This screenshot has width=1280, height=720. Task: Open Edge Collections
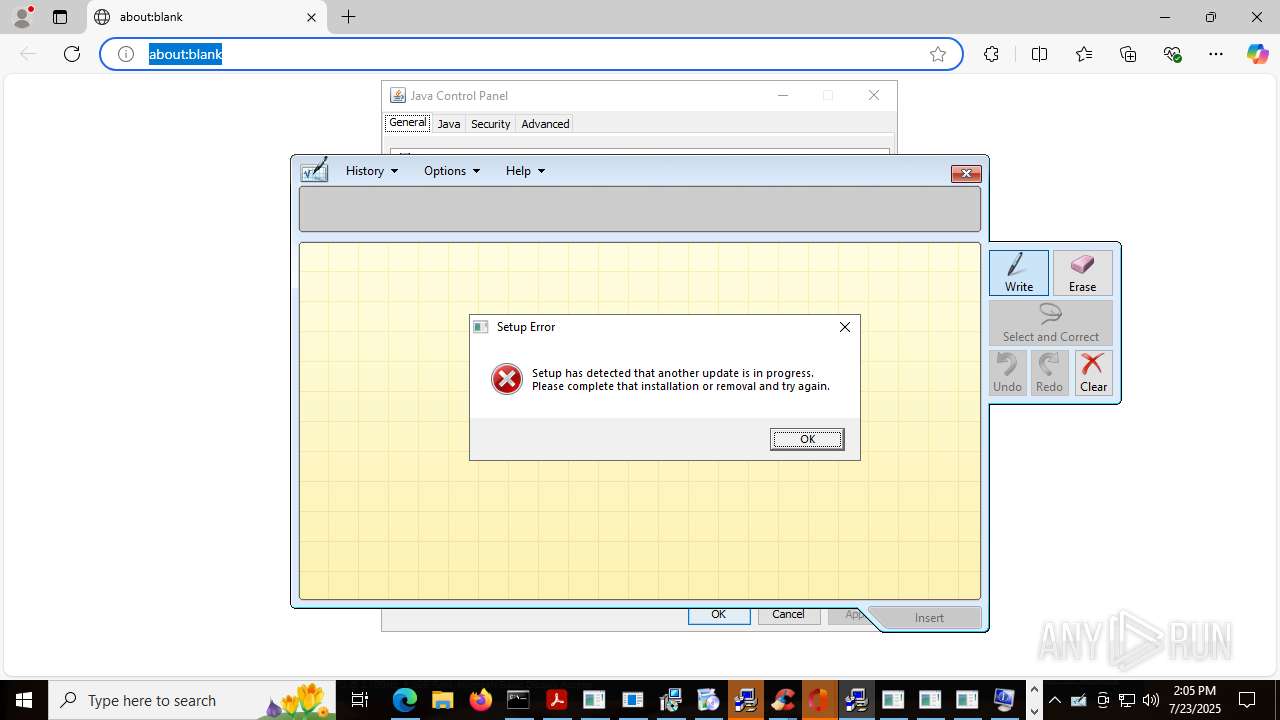(1128, 54)
